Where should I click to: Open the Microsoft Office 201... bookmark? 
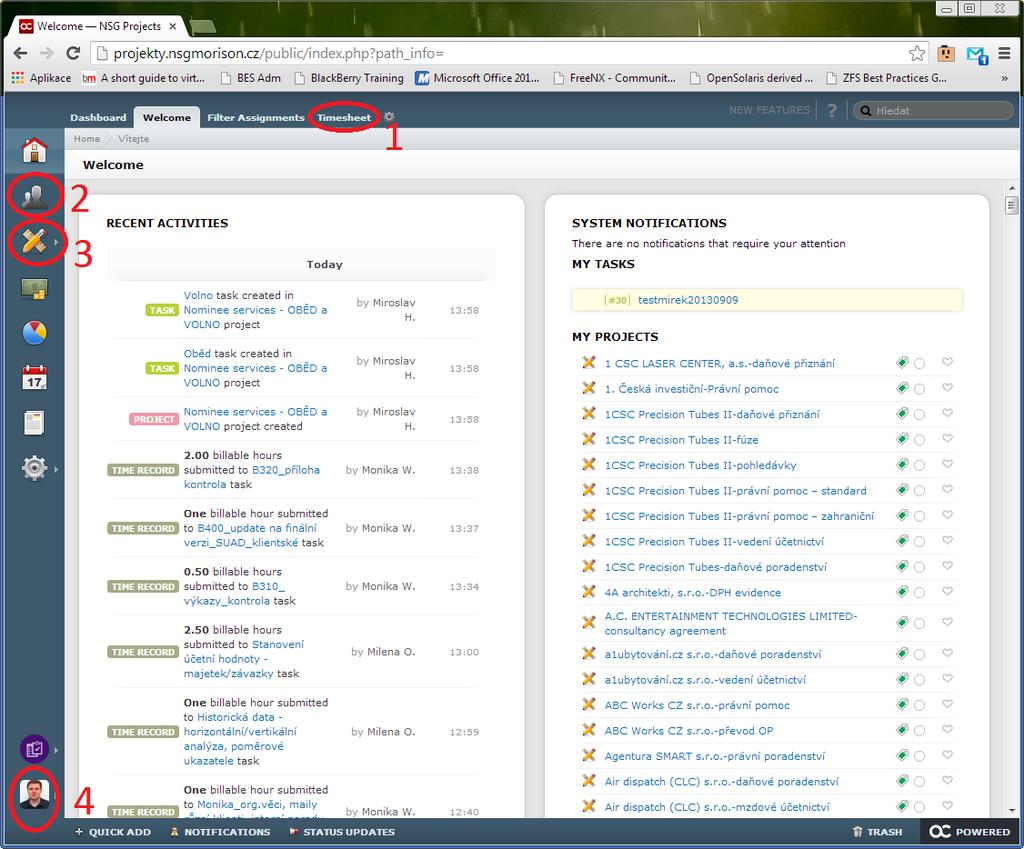click(x=478, y=78)
